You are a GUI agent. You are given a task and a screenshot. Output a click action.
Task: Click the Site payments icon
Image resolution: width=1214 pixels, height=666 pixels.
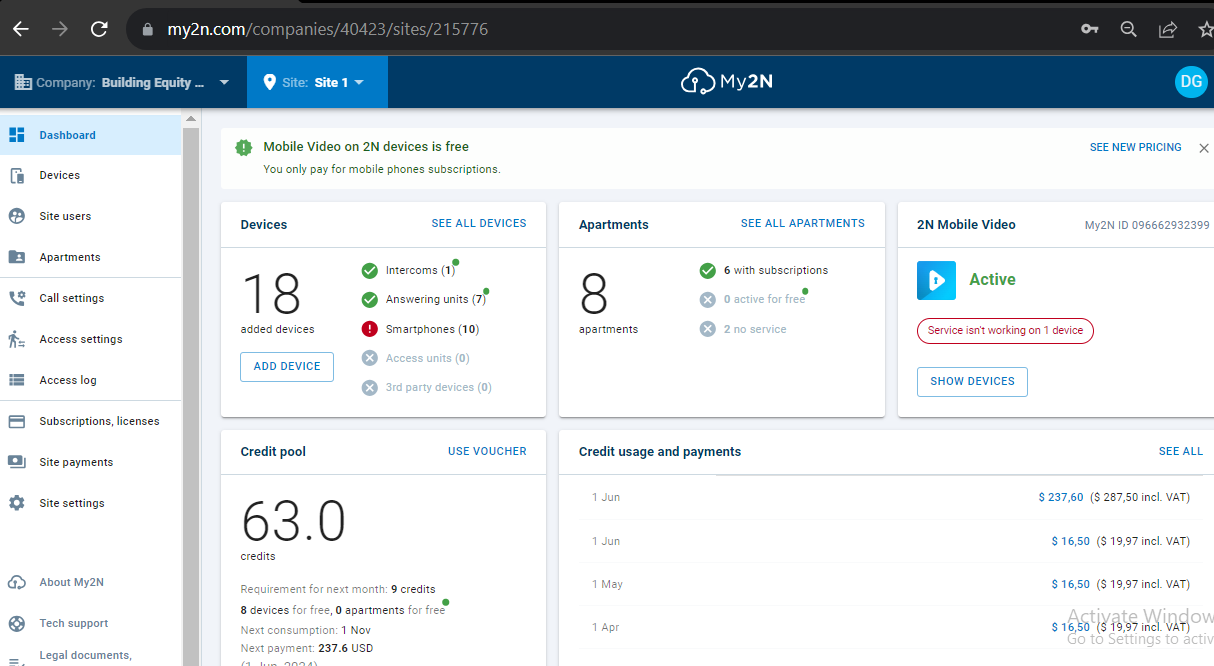click(16, 462)
